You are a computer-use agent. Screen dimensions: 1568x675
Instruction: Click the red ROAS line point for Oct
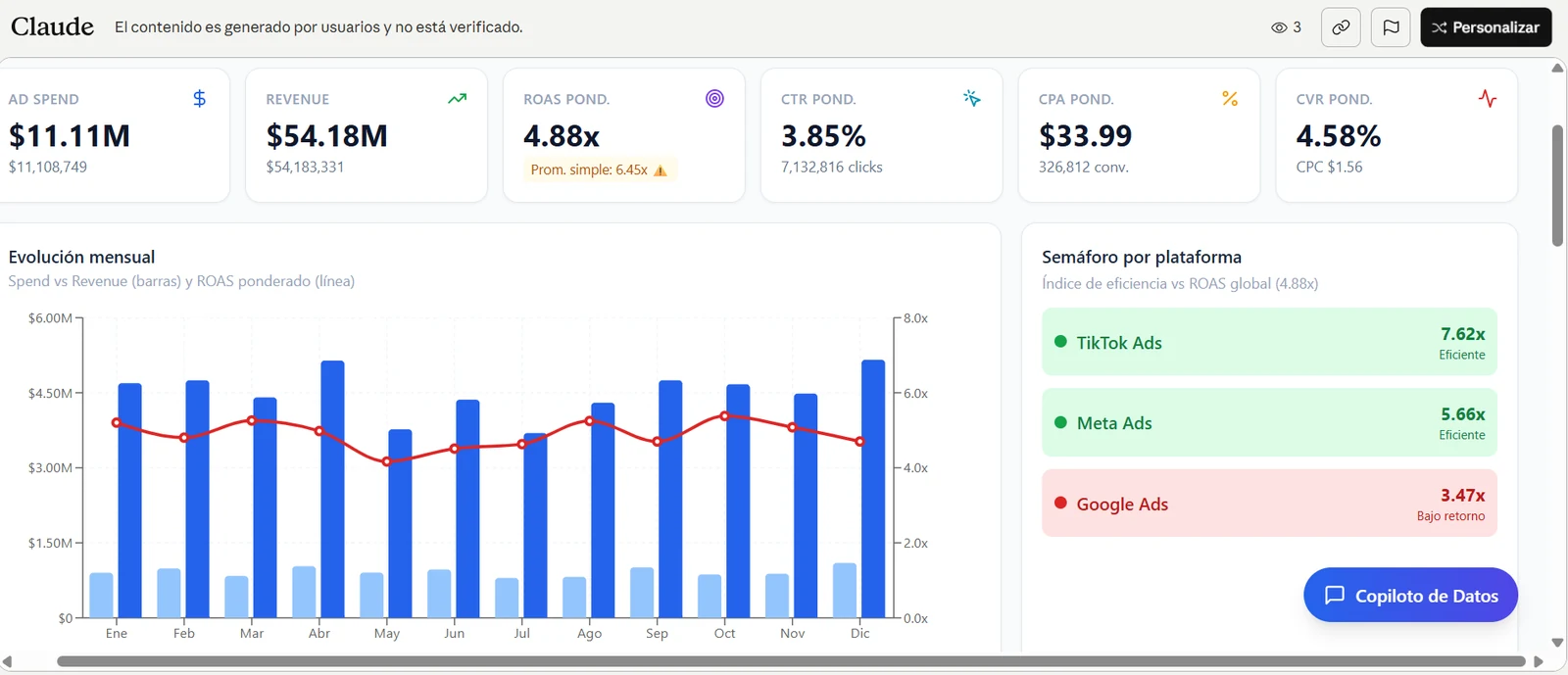tap(725, 416)
